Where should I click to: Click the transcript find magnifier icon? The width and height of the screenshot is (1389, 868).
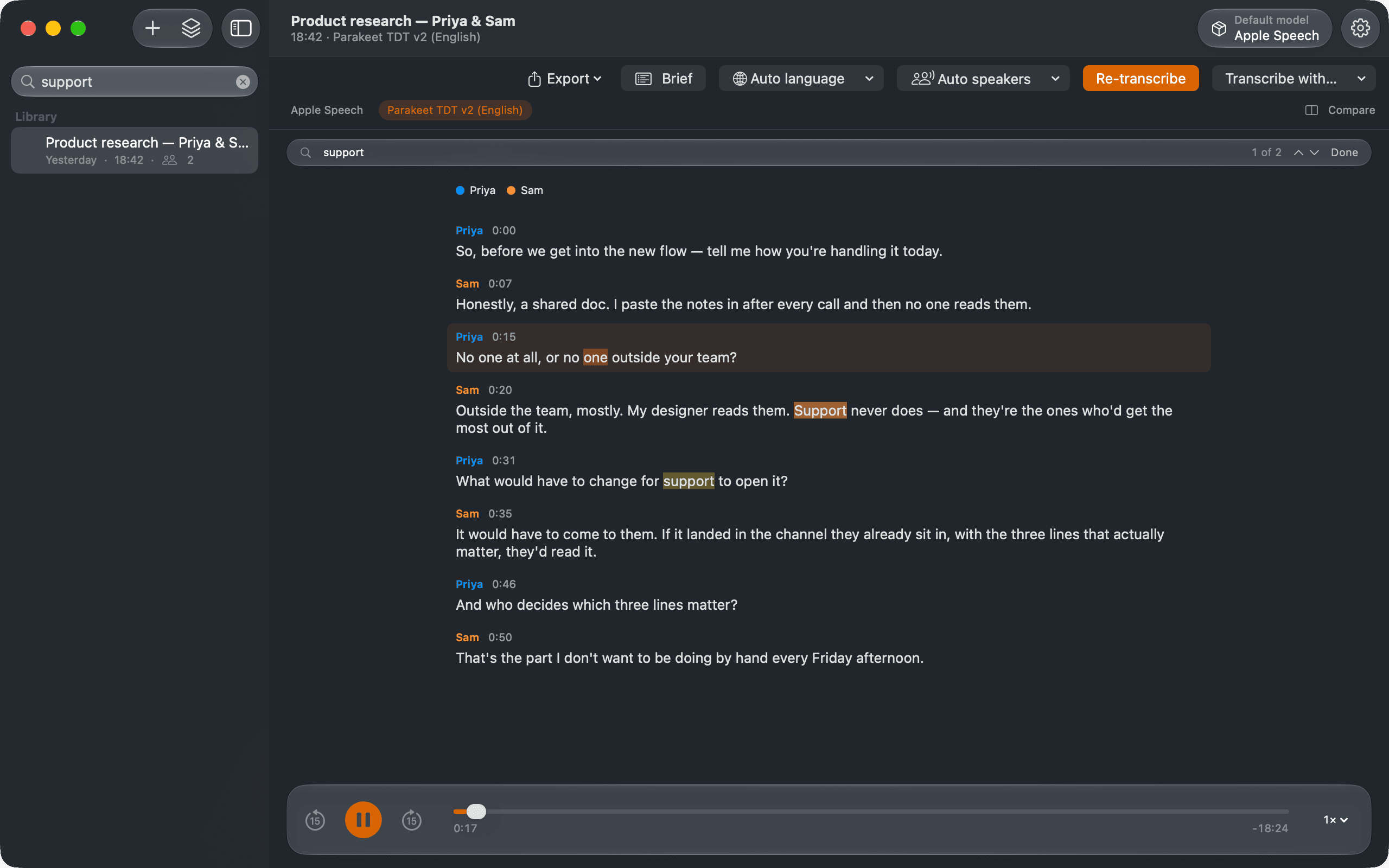[x=305, y=152]
